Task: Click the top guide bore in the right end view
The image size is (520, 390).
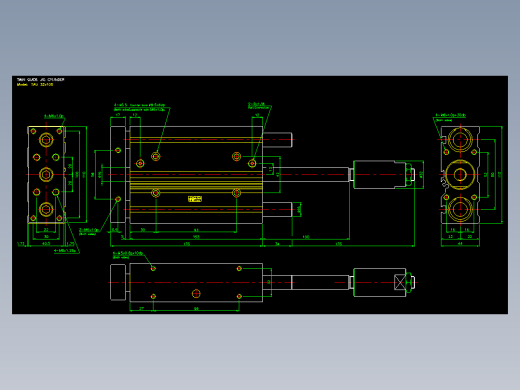Action: pos(460,140)
